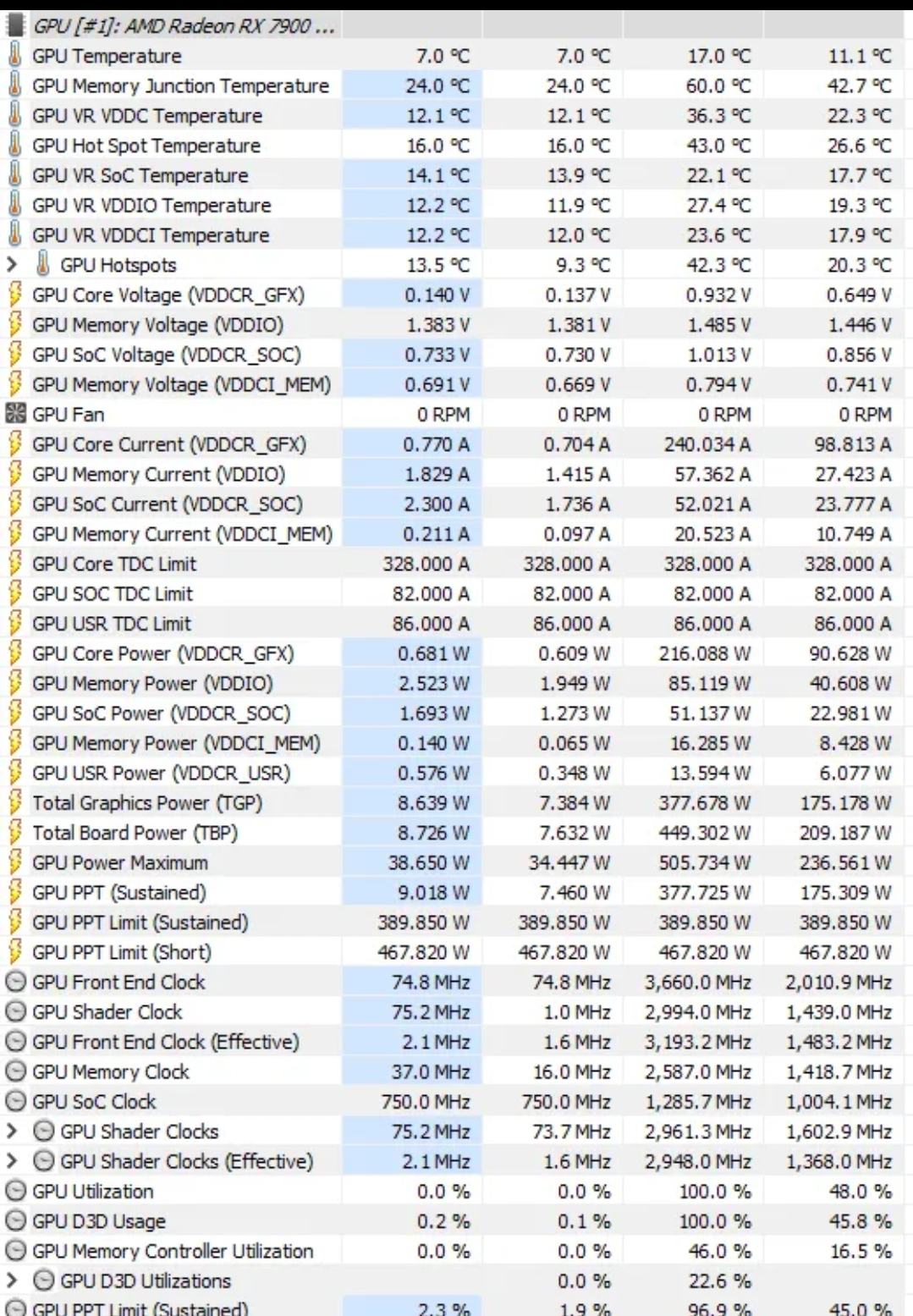
Task: Click the icon for GPU Memory Controller Utilization
Action: pyautogui.click(x=15, y=1251)
